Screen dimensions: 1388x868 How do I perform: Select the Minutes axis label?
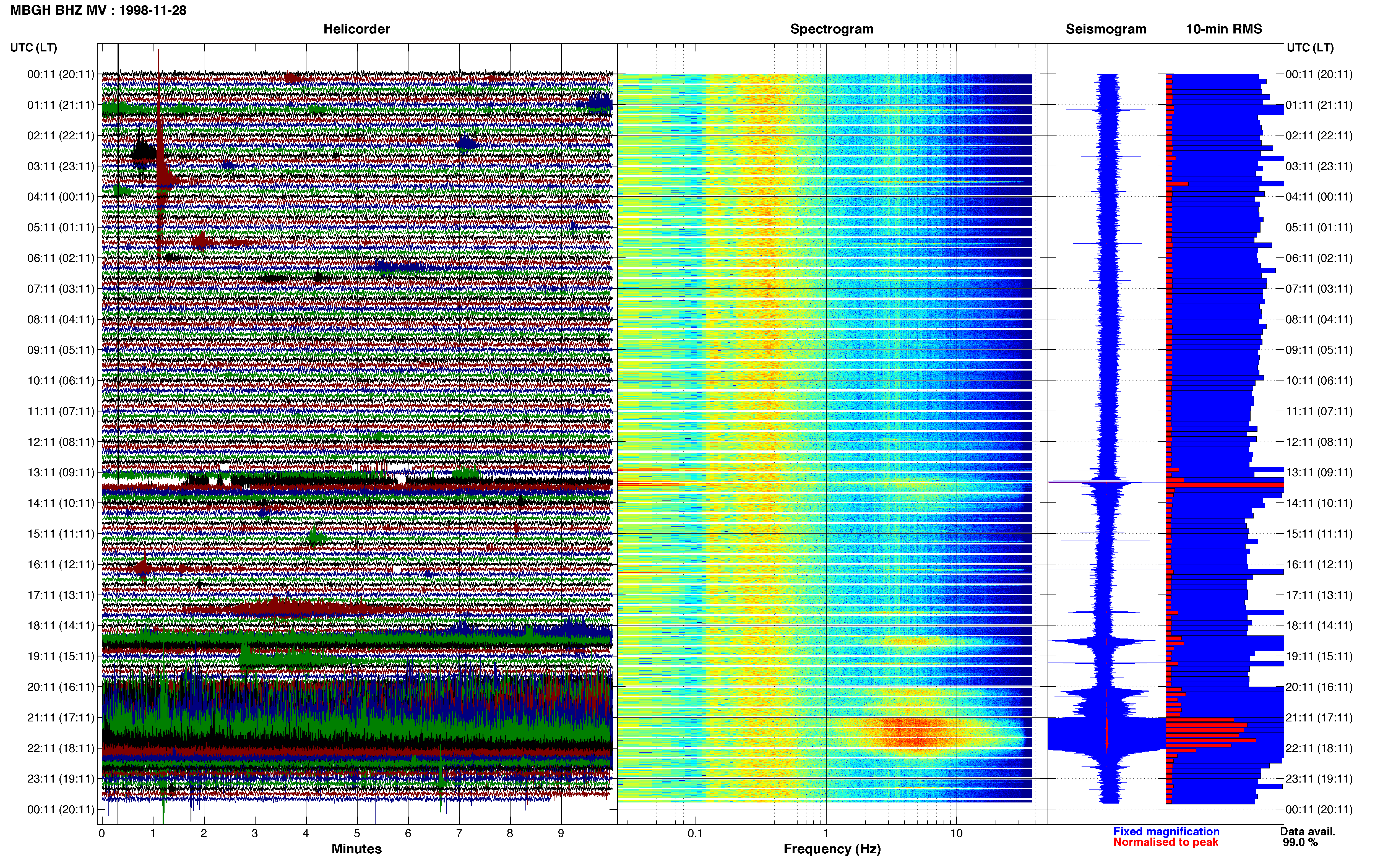[356, 848]
